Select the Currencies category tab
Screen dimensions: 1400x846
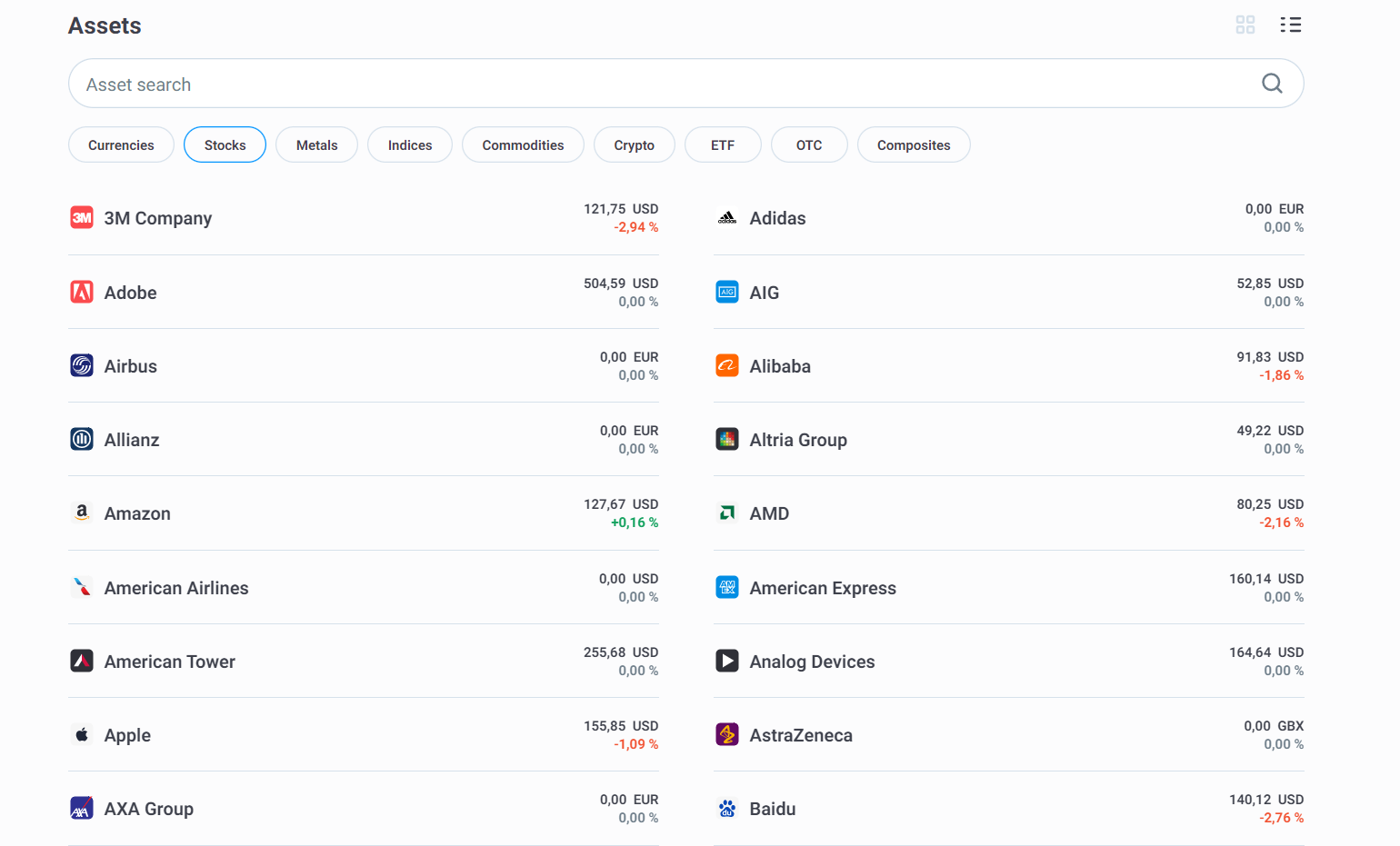[x=121, y=144]
